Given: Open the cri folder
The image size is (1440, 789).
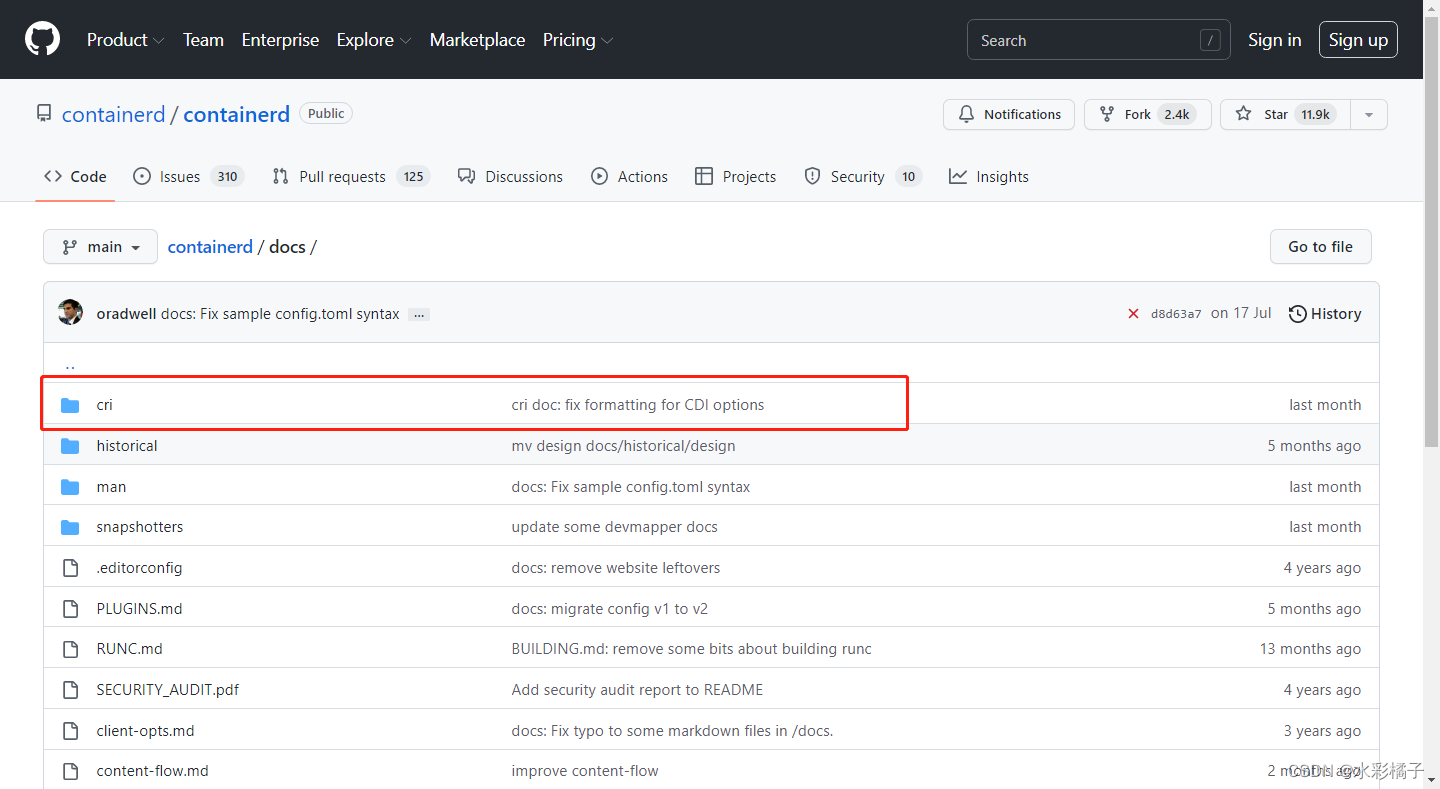Looking at the screenshot, I should 105,405.
